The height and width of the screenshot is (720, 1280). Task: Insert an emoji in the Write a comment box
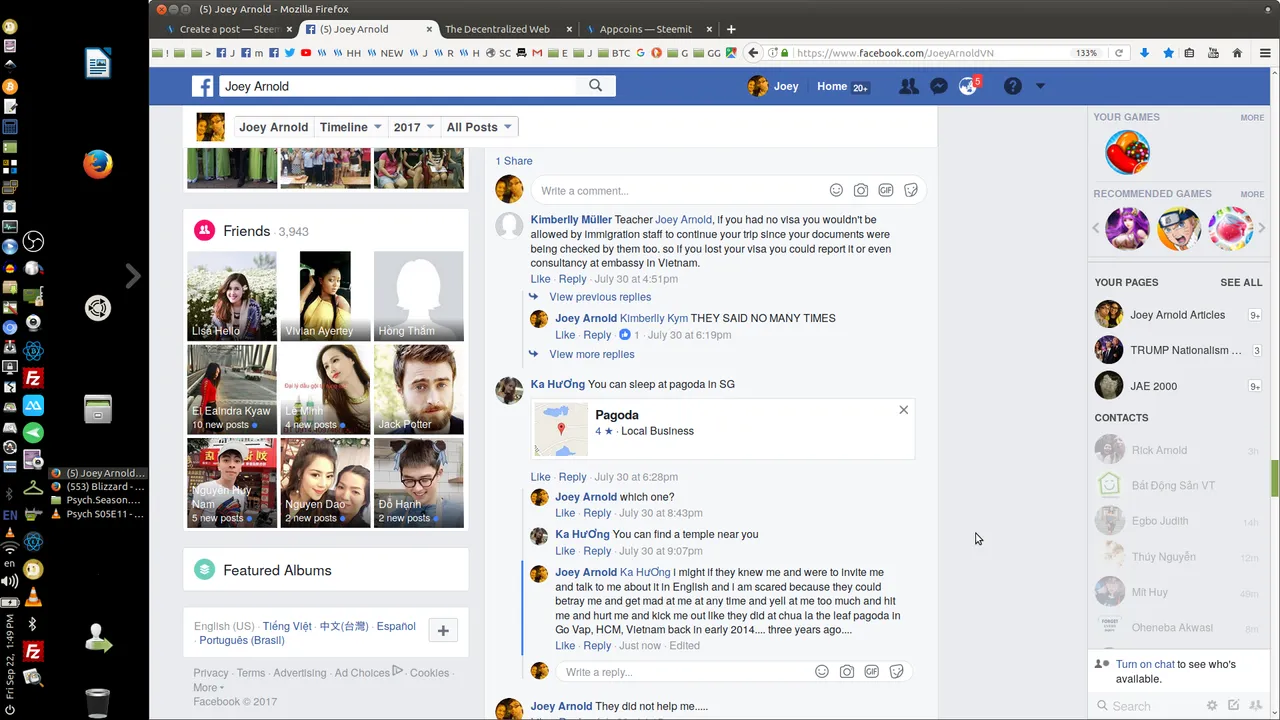(836, 190)
